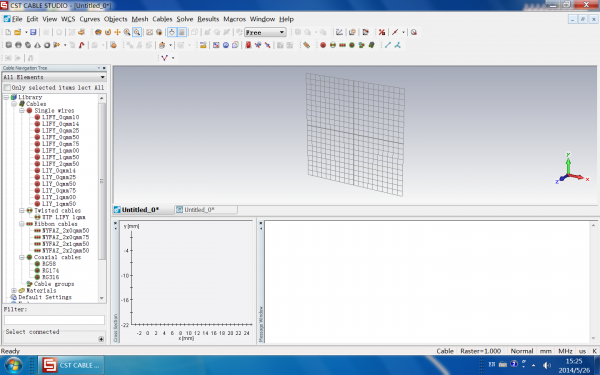
Task: Open dropdown arrow next to macro V icon
Action: (173, 58)
